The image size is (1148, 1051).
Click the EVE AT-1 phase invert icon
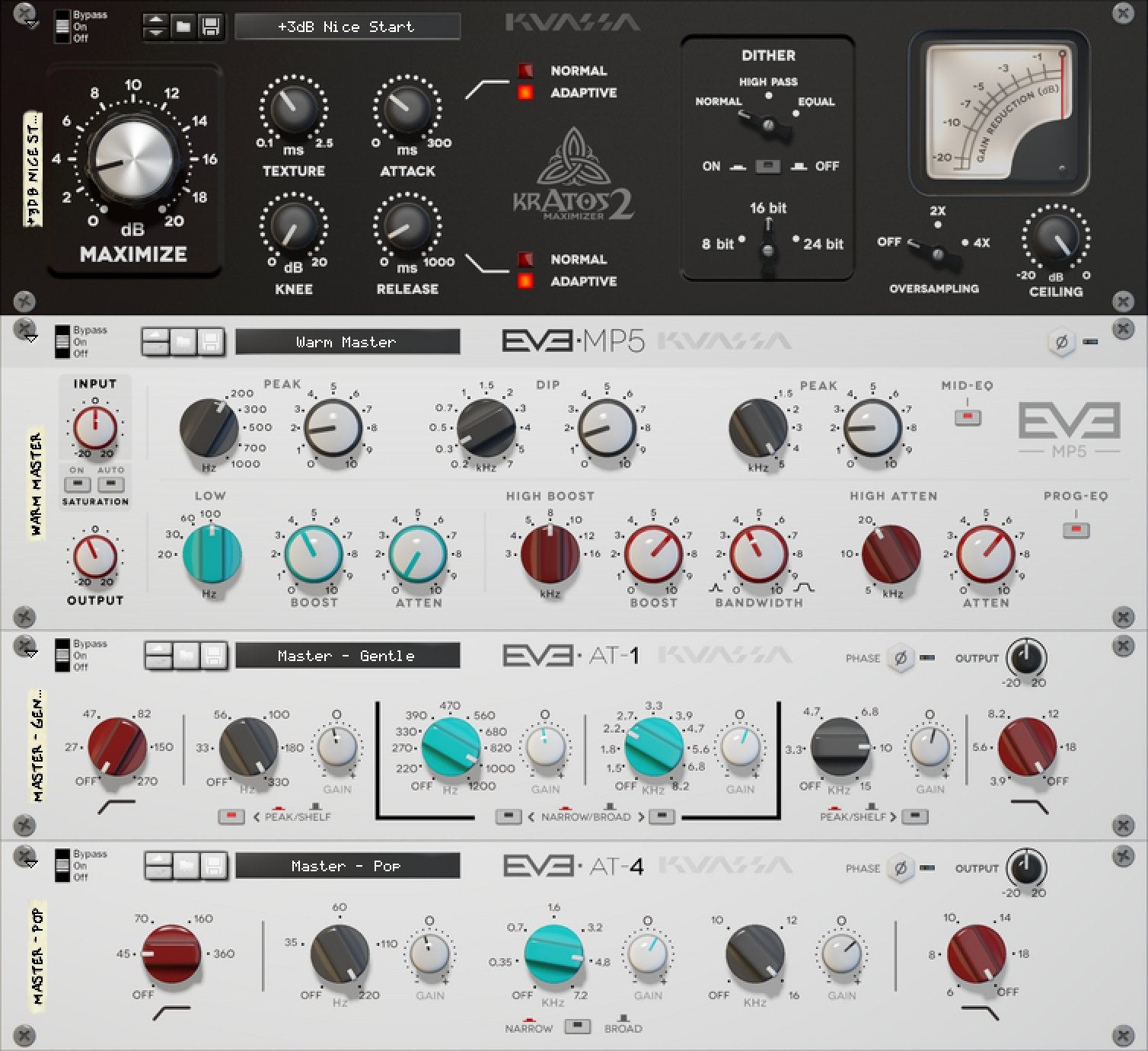(901, 658)
